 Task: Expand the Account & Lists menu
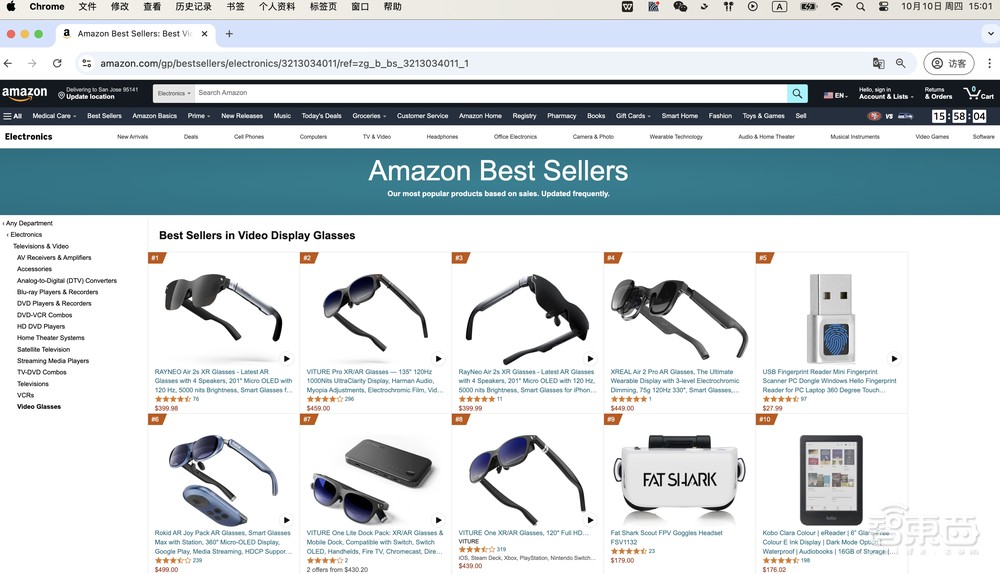(x=886, y=94)
